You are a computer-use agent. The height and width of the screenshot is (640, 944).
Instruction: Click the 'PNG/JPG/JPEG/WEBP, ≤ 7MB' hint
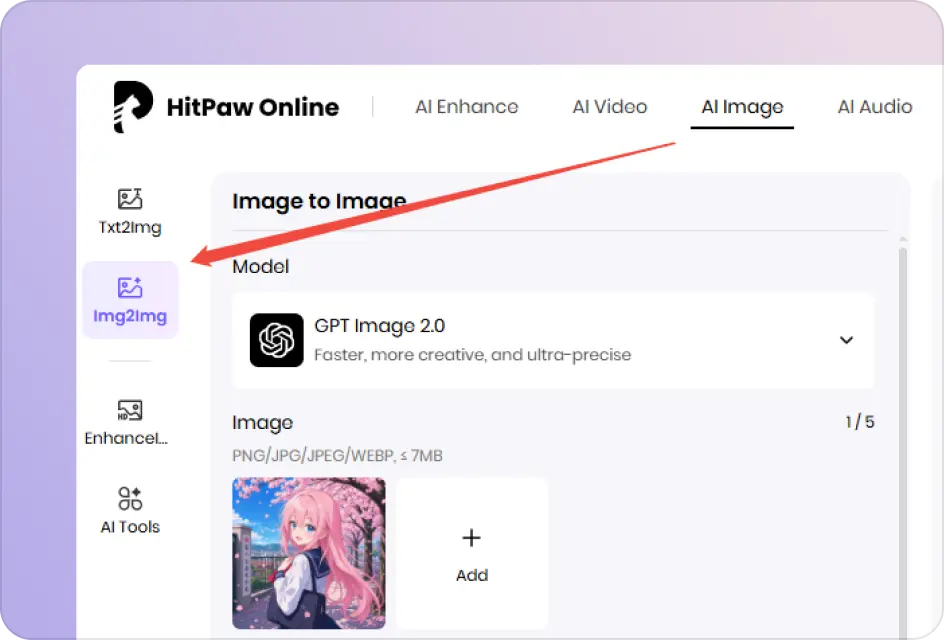pyautogui.click(x=337, y=456)
